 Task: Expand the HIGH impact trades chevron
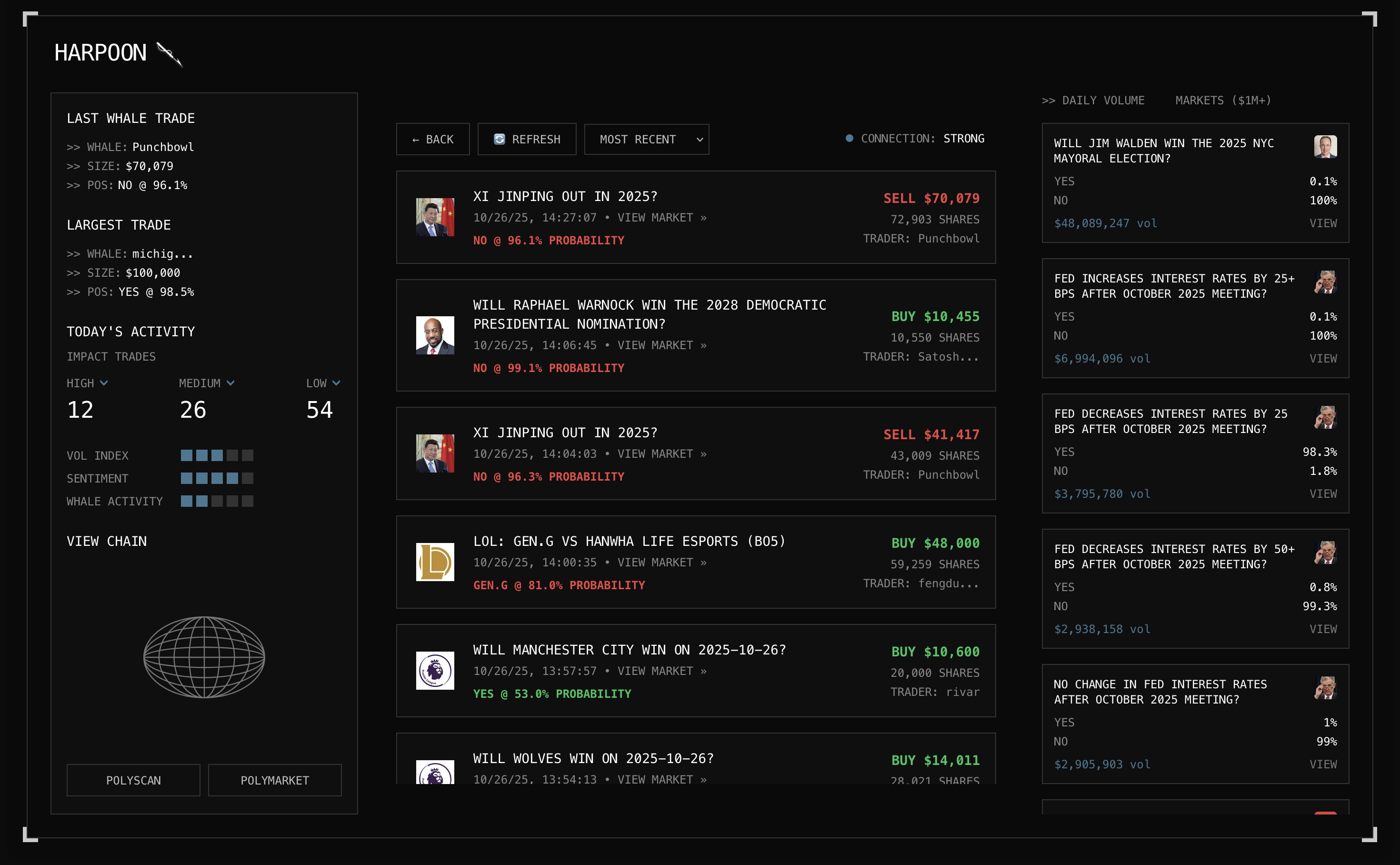(x=103, y=383)
